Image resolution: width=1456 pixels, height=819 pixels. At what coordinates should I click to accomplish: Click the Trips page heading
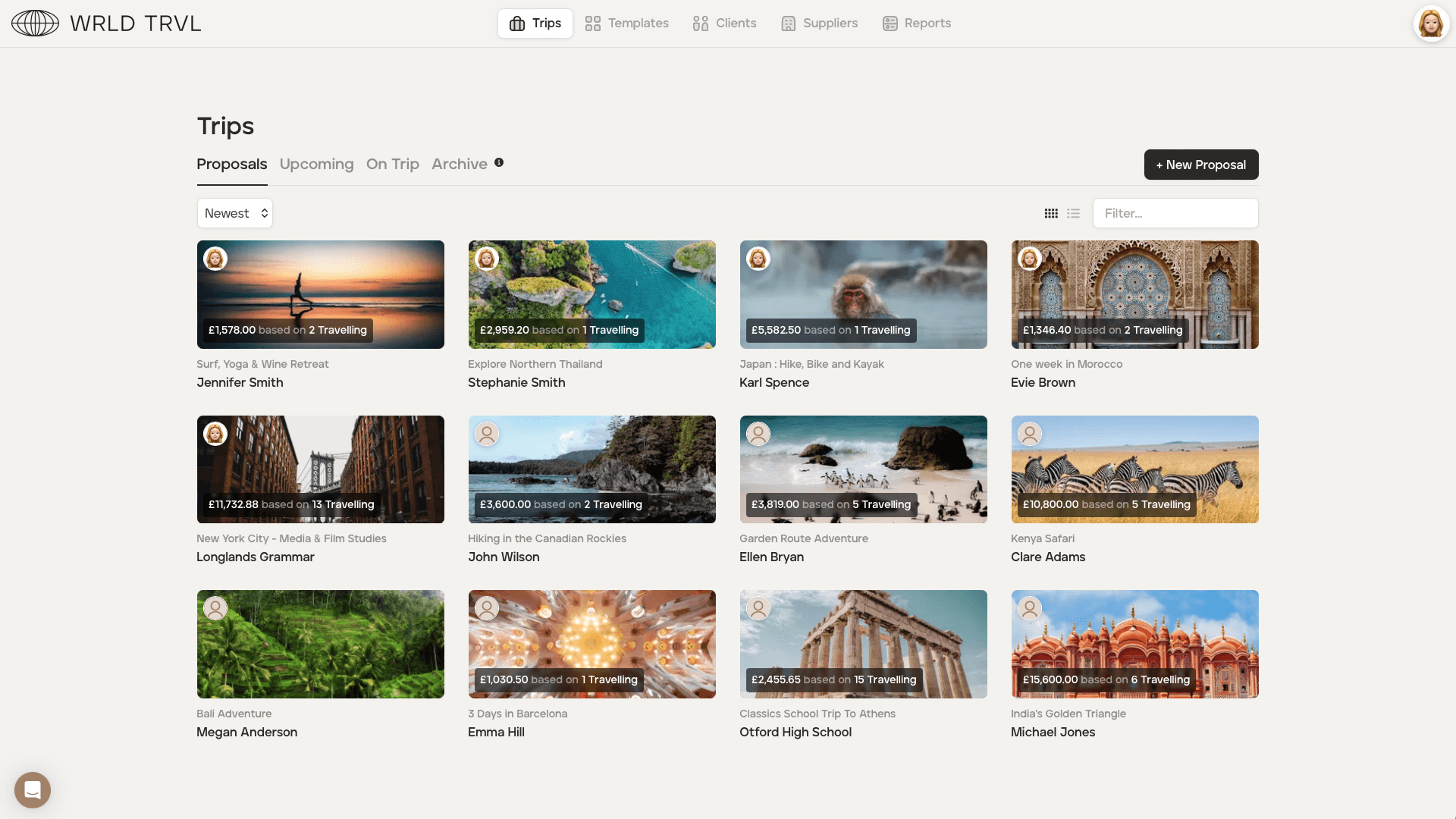[x=225, y=126]
